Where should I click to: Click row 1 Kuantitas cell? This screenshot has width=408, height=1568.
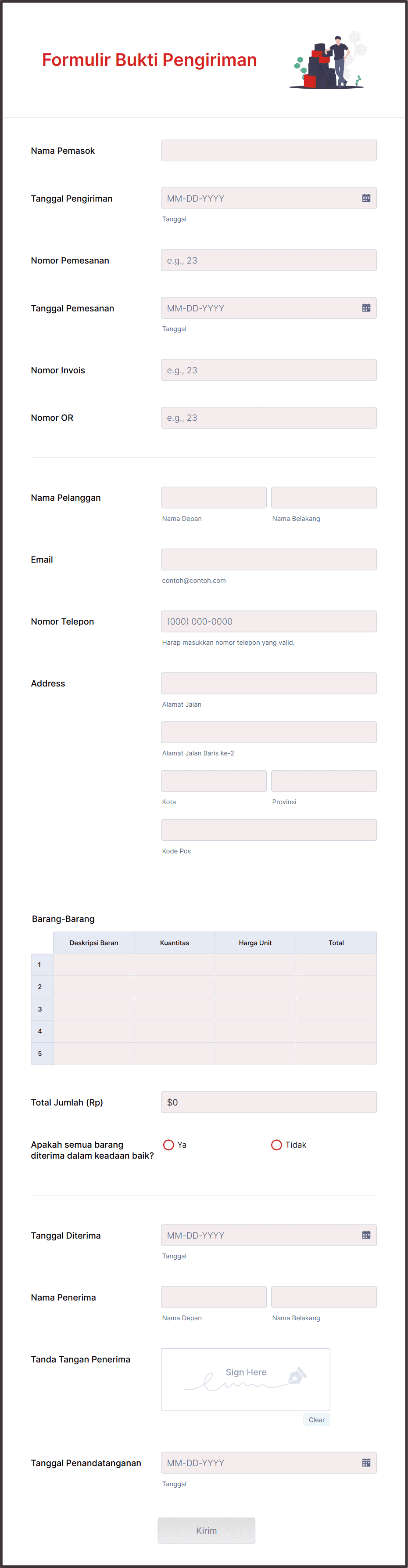pos(175,965)
